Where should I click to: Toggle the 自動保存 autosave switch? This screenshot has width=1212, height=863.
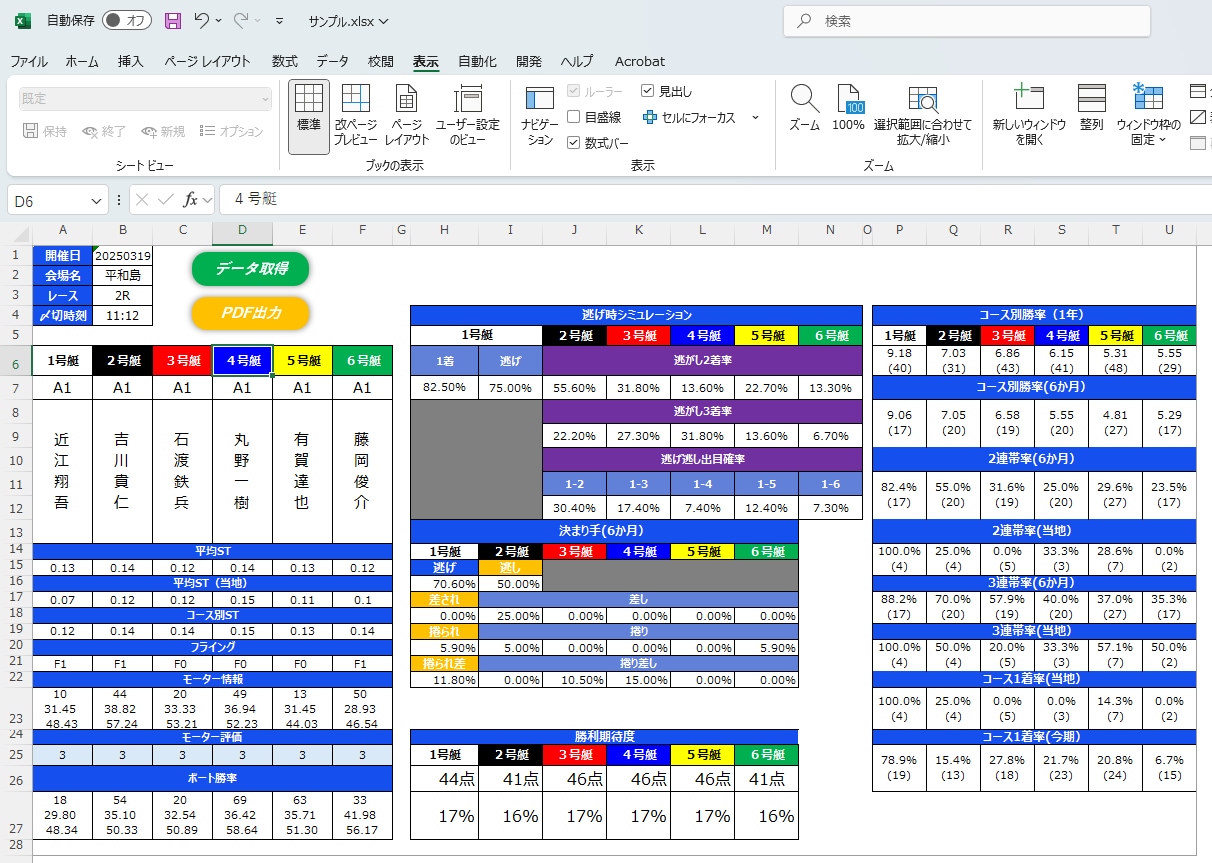126,20
